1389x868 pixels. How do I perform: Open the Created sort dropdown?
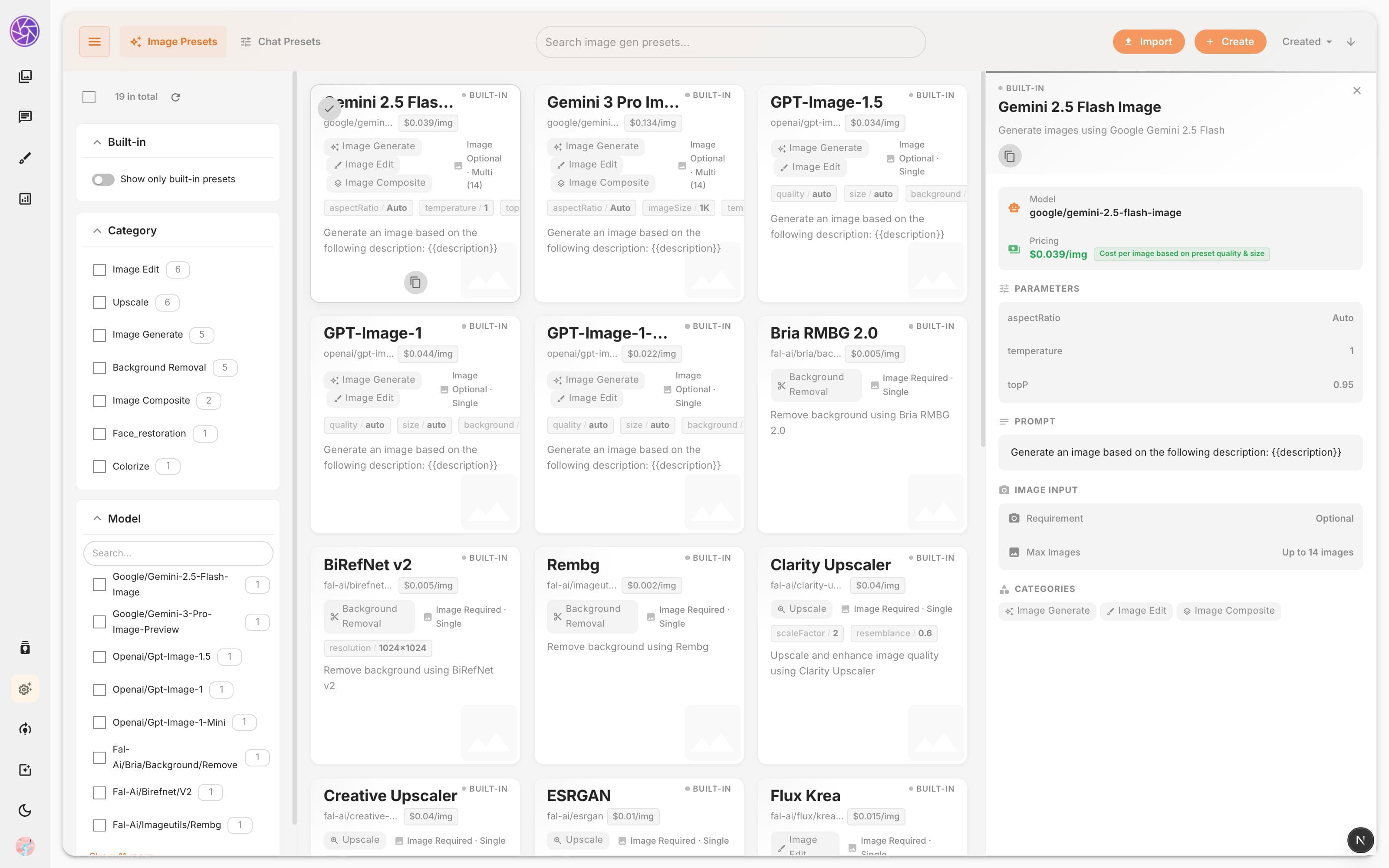tap(1307, 42)
